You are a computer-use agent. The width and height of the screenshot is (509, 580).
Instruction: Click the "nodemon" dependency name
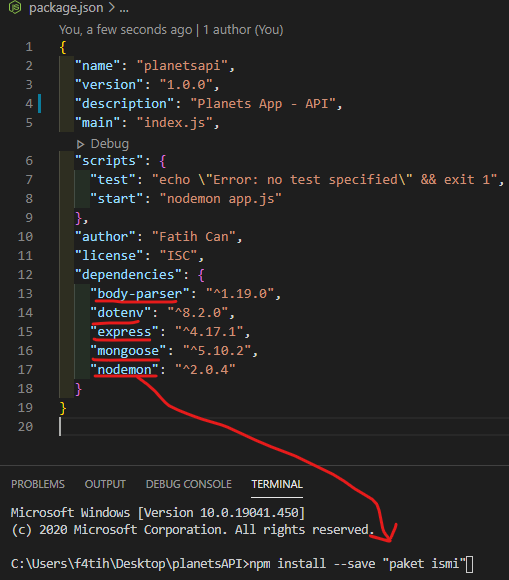click(124, 370)
